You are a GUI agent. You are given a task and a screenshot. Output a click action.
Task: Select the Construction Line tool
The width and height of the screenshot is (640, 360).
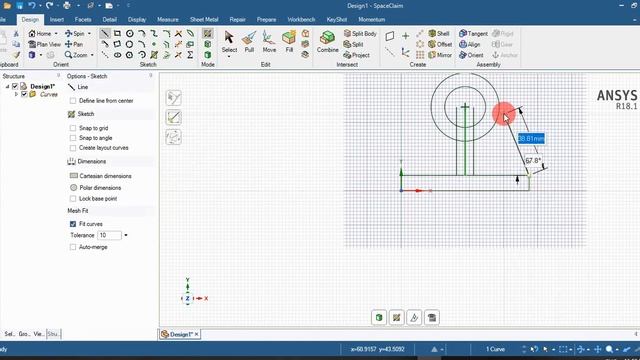click(105, 55)
